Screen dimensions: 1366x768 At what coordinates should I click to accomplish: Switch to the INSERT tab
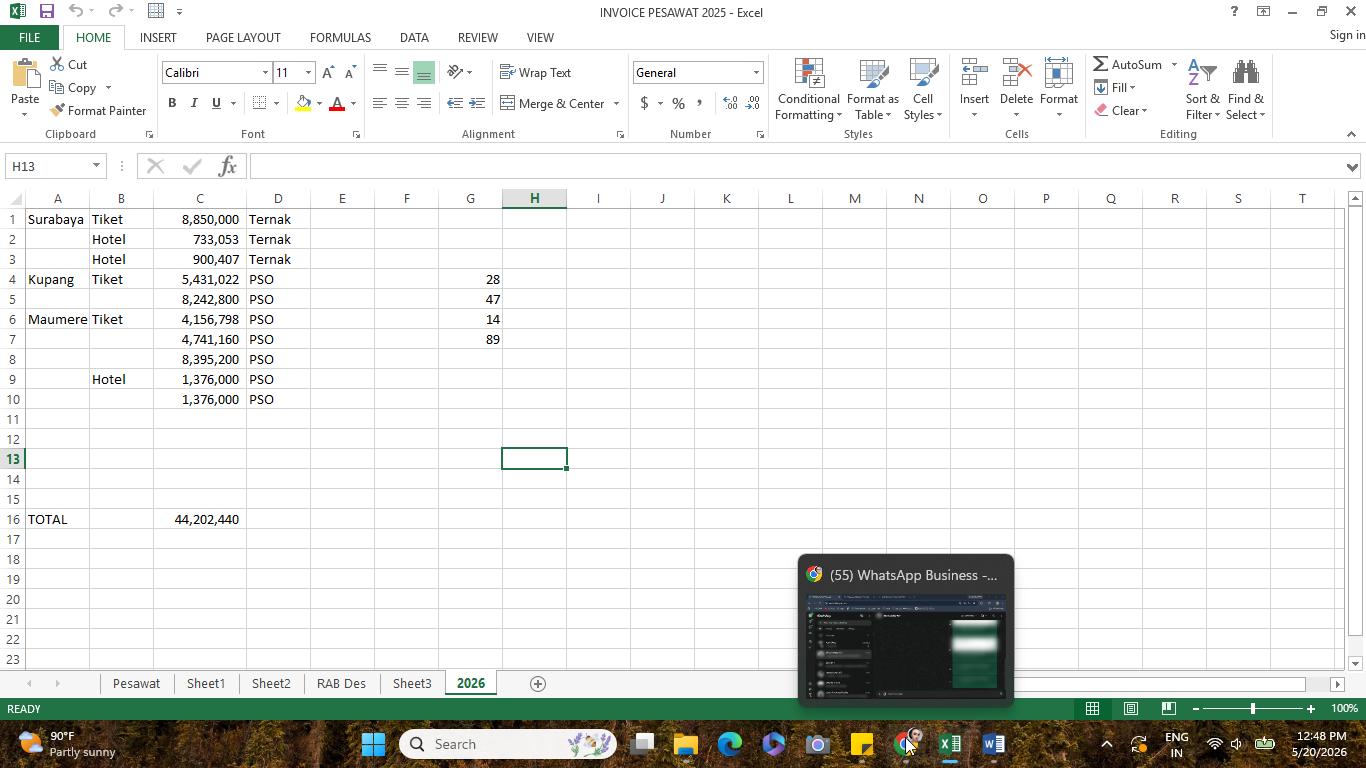(x=158, y=37)
